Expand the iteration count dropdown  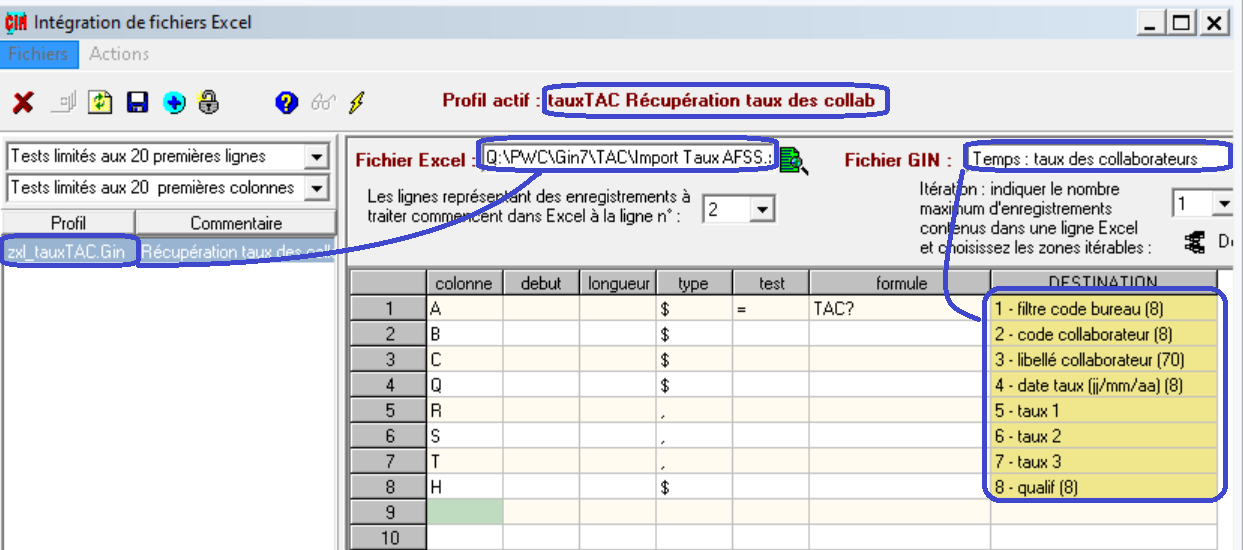[1223, 204]
